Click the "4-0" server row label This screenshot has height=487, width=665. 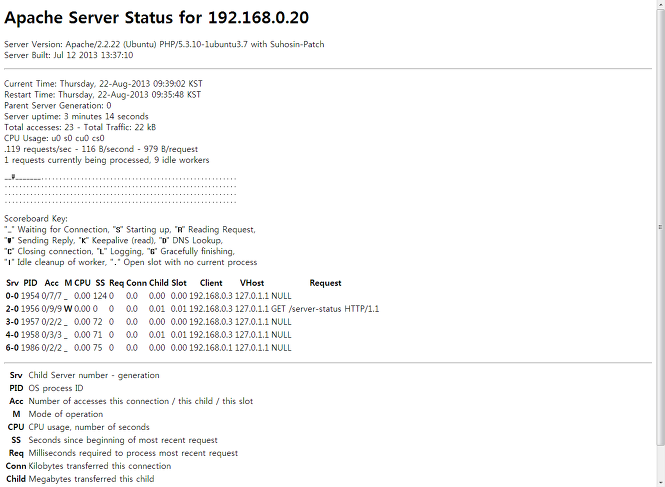(x=12, y=335)
